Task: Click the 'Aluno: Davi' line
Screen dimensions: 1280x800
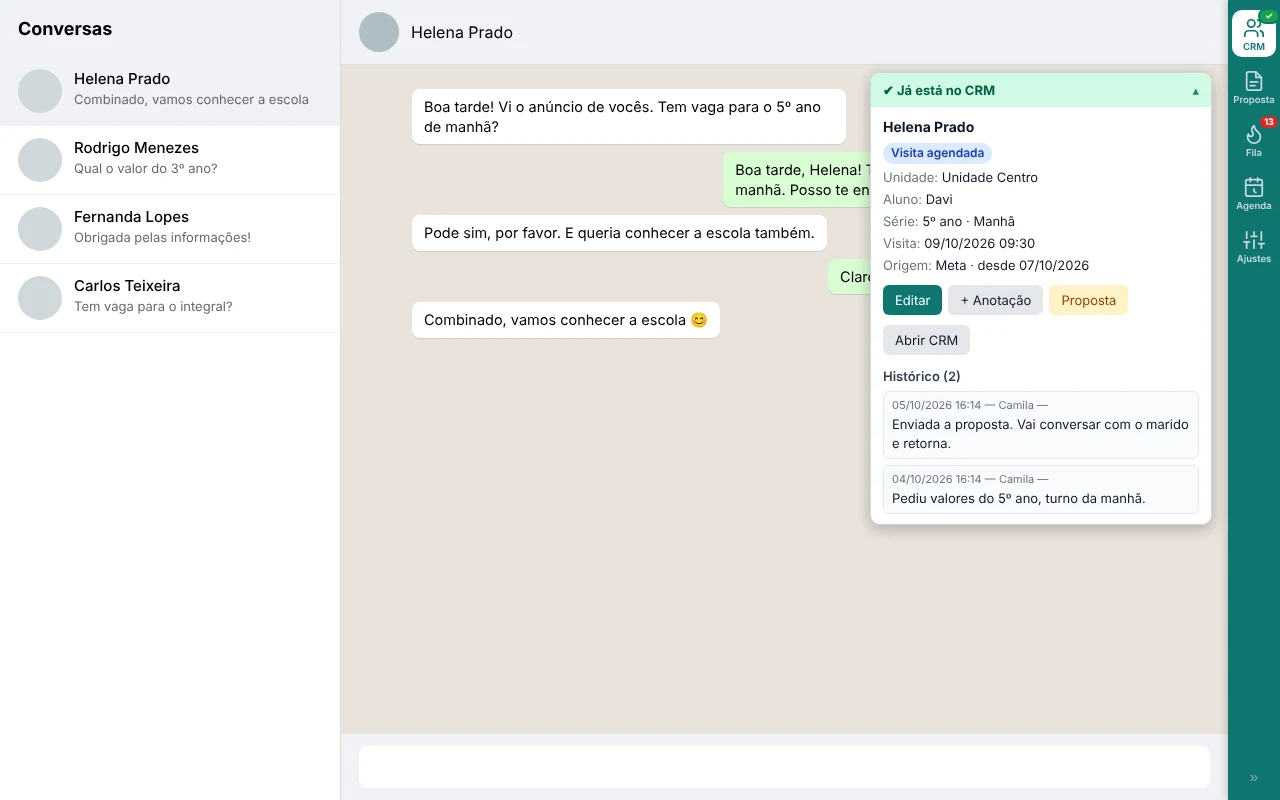Action: pyautogui.click(x=918, y=199)
